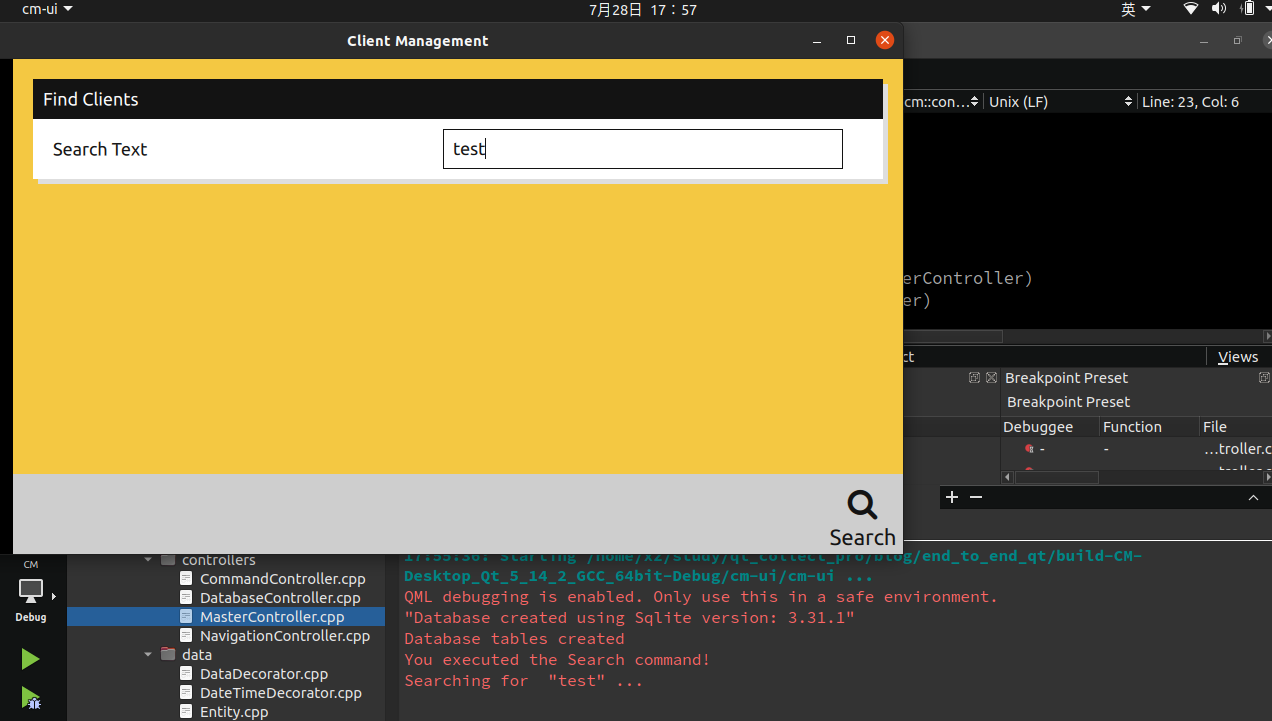Select the controllers folder icon
Image resolution: width=1272 pixels, height=721 pixels.
coord(168,560)
